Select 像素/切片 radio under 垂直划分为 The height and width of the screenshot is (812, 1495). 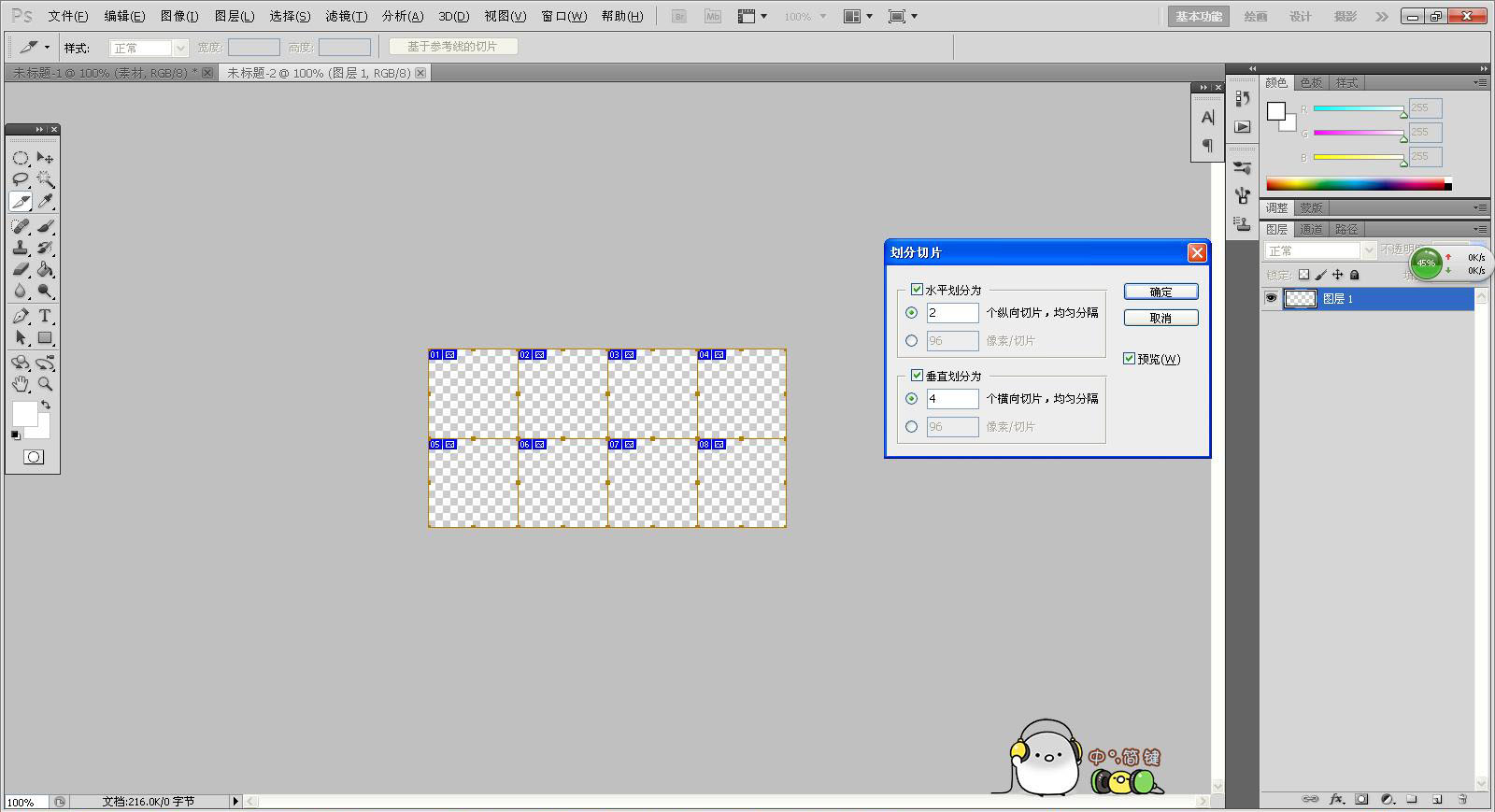pyautogui.click(x=912, y=427)
